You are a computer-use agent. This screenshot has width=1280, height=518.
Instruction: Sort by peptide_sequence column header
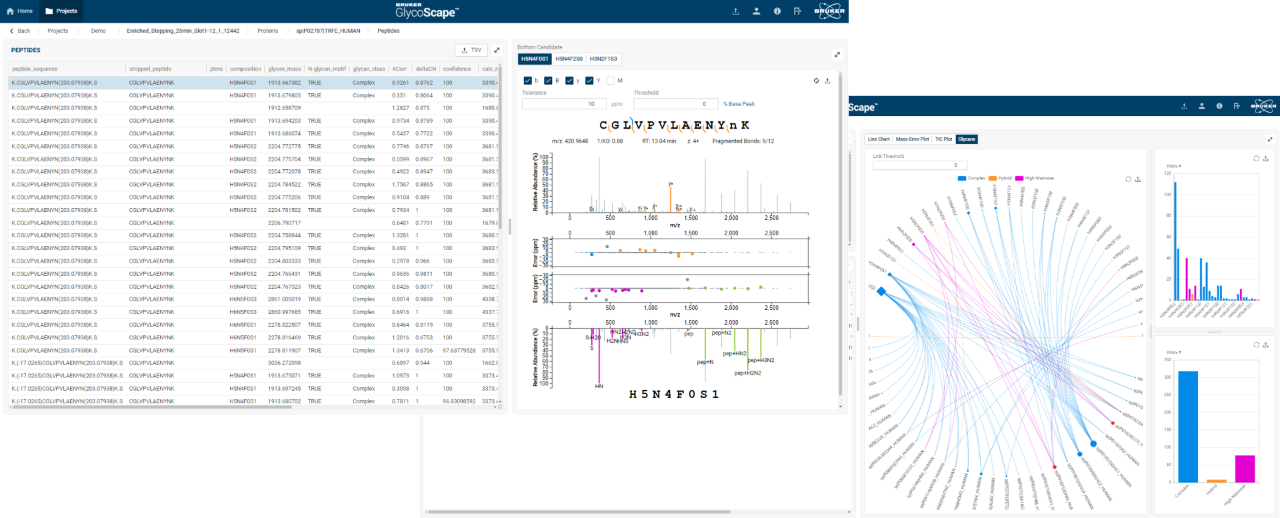click(x=66, y=68)
